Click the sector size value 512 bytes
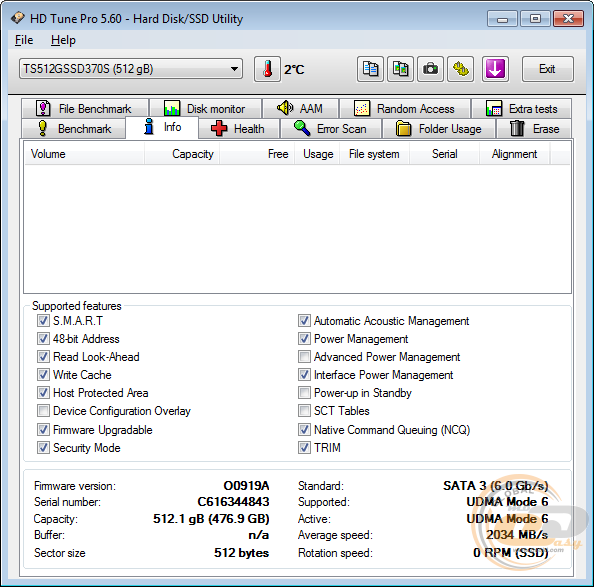 241,553
